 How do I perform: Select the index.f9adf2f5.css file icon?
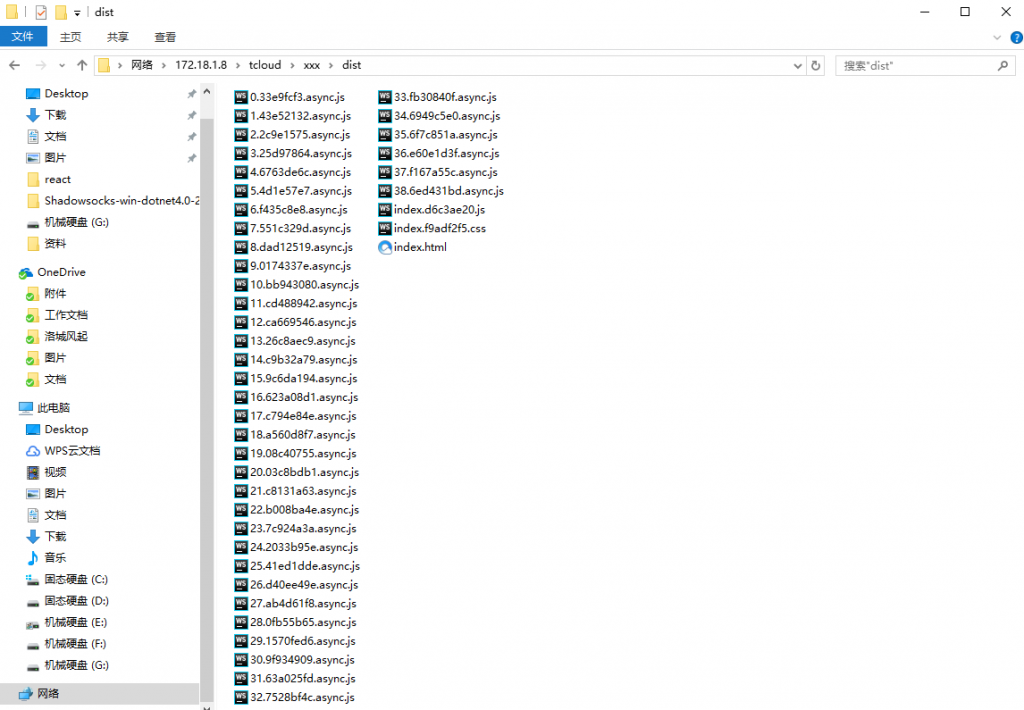tap(385, 229)
